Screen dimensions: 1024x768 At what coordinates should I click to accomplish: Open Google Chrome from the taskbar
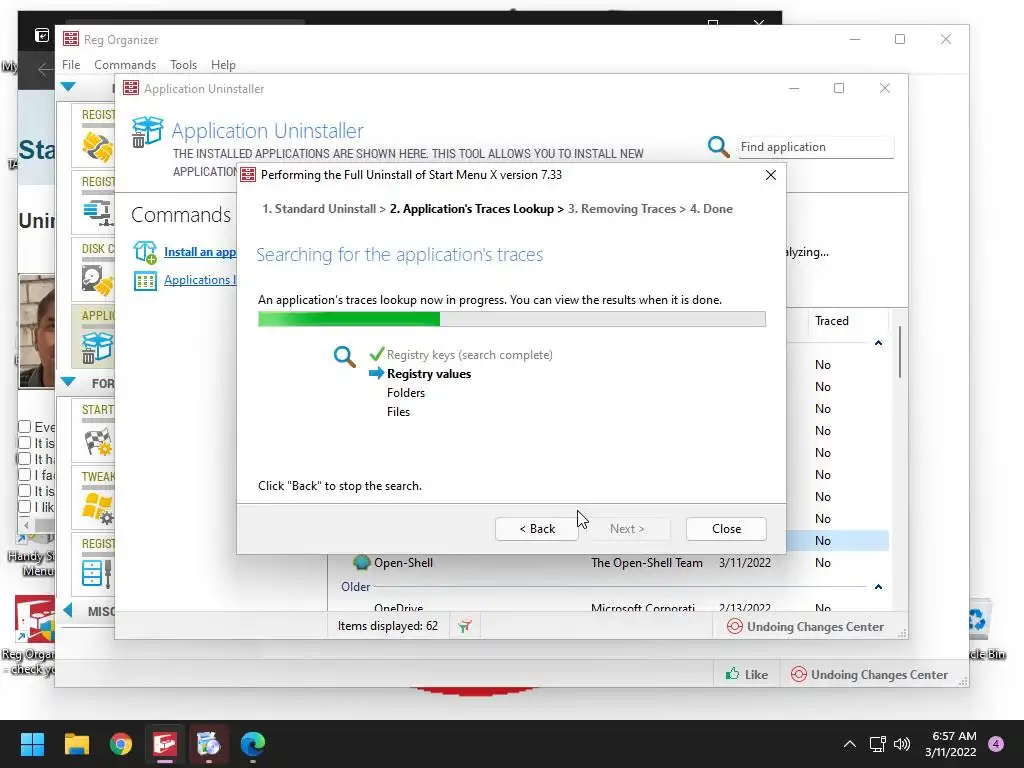[x=121, y=744]
